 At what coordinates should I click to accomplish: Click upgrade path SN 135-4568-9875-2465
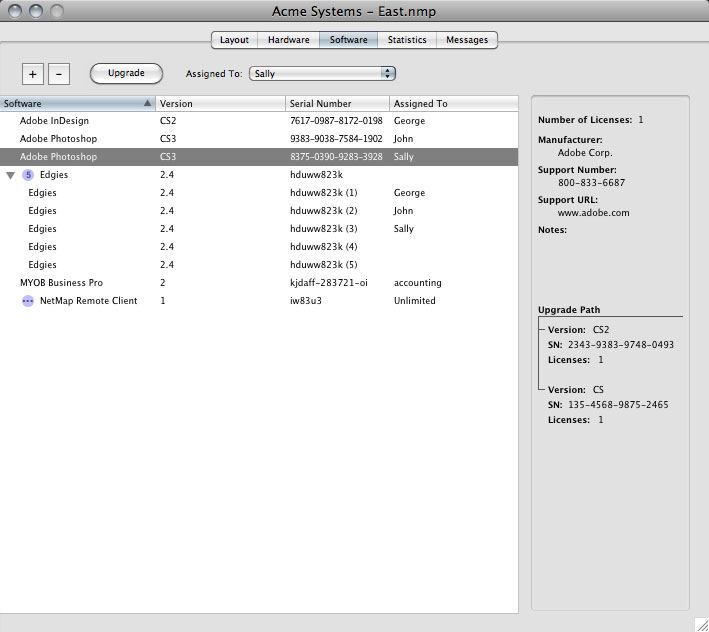618,405
